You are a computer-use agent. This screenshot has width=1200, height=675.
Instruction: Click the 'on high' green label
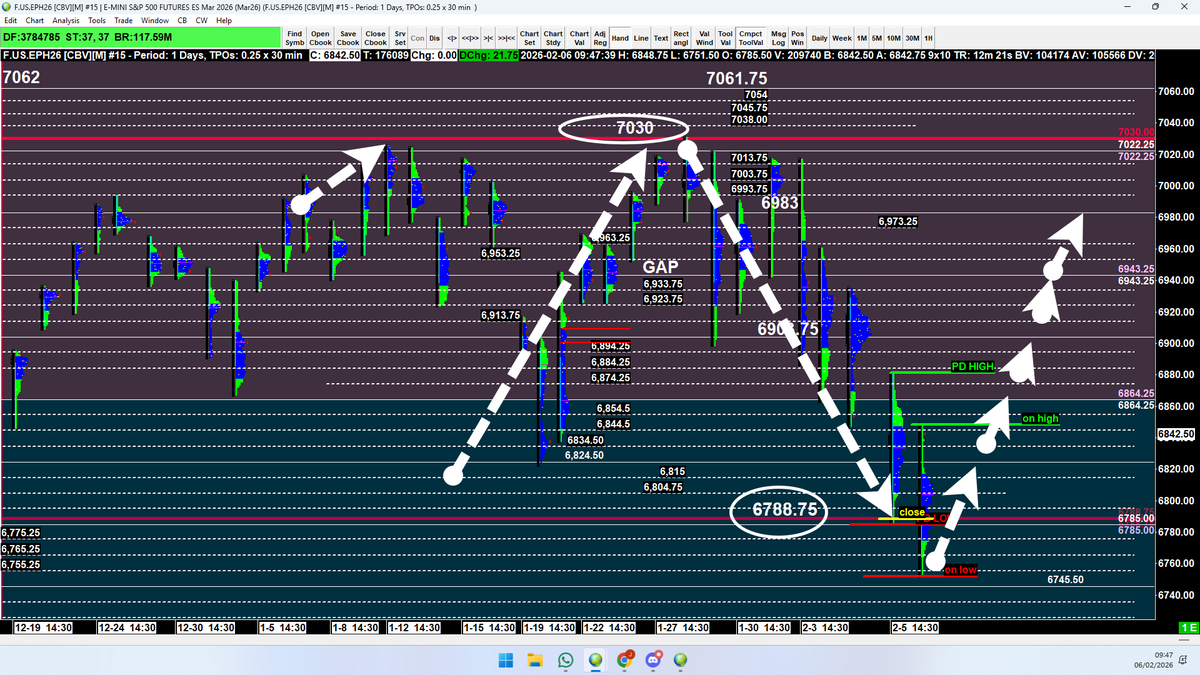(x=1039, y=418)
